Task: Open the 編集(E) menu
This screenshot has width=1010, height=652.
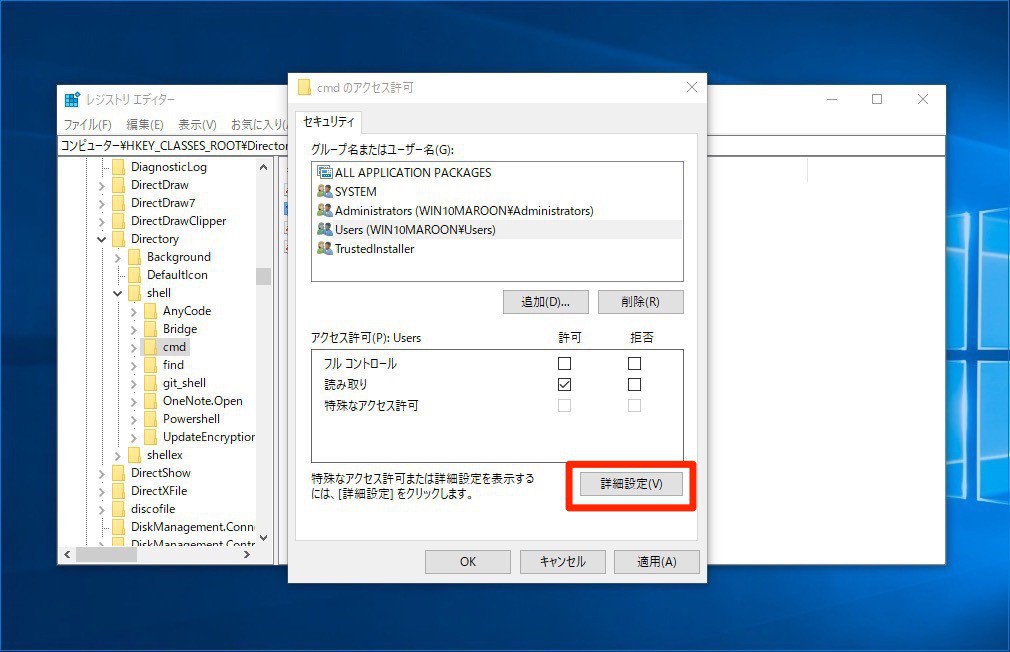Action: (x=145, y=124)
